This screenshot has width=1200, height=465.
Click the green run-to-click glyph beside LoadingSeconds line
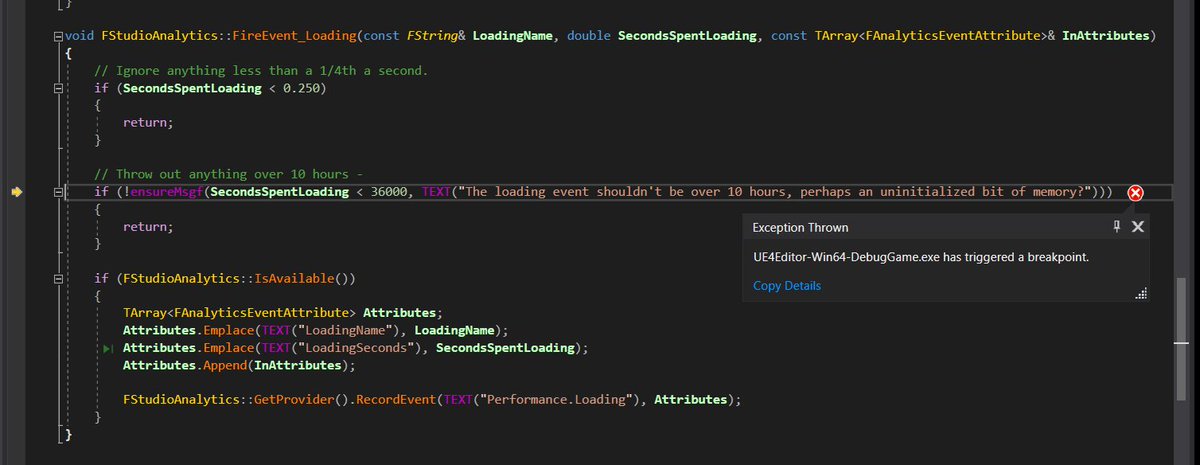point(110,348)
